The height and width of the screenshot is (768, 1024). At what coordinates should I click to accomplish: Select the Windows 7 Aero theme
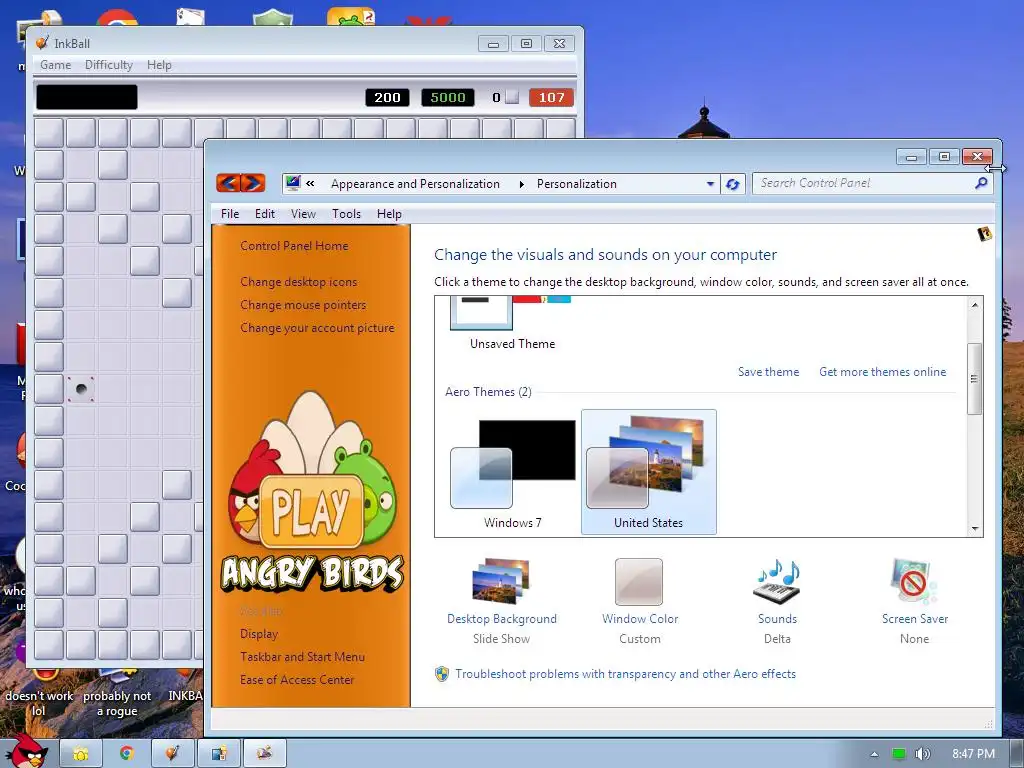pos(513,472)
